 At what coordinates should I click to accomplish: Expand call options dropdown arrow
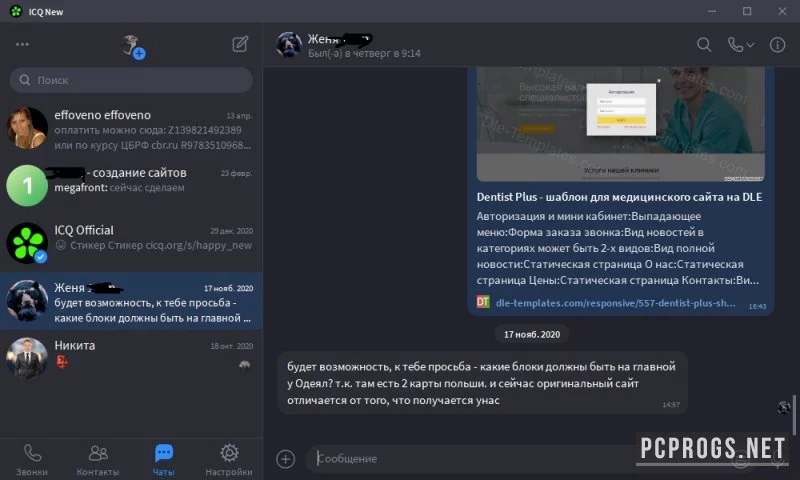751,45
